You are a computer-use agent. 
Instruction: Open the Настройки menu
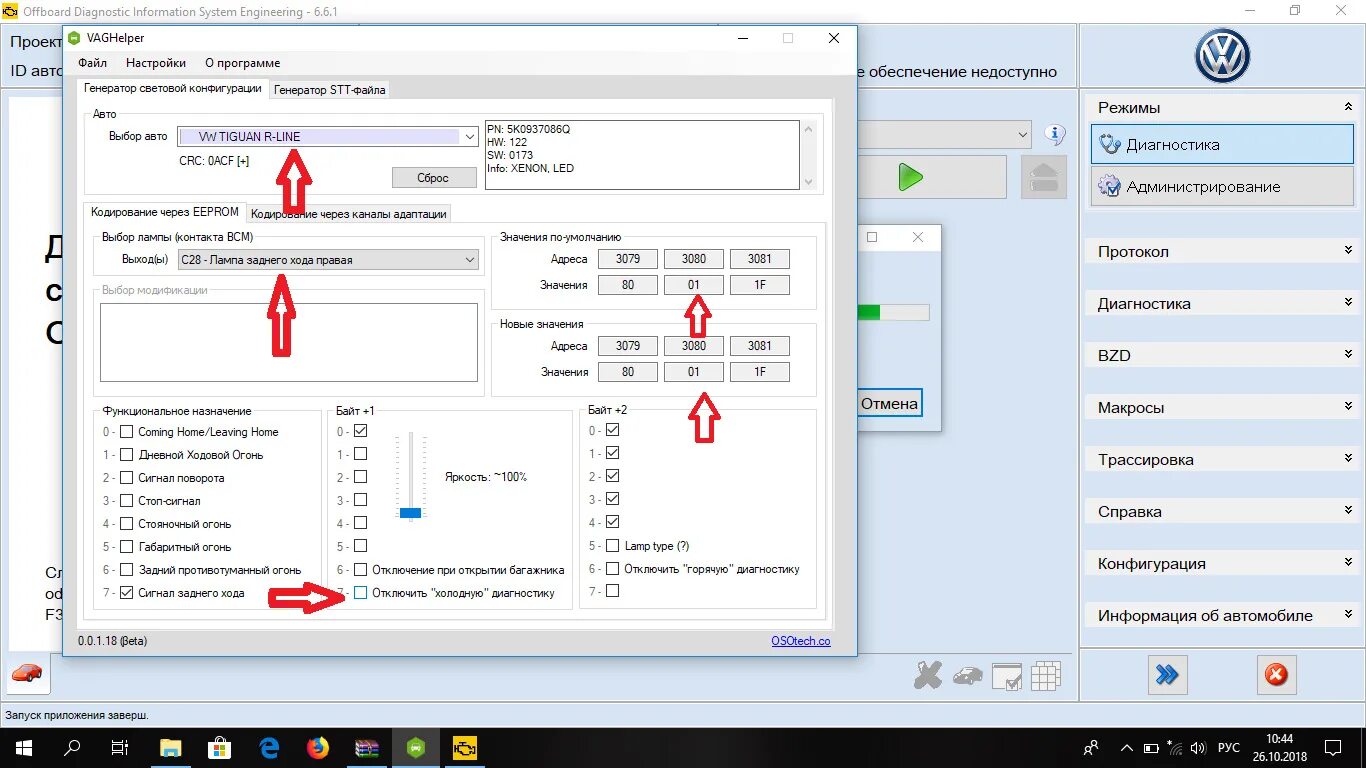(x=156, y=63)
